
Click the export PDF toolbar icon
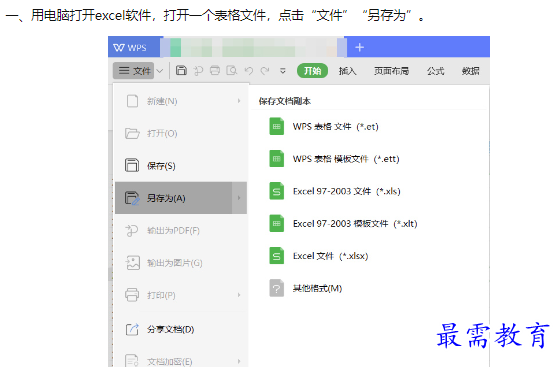[198, 71]
